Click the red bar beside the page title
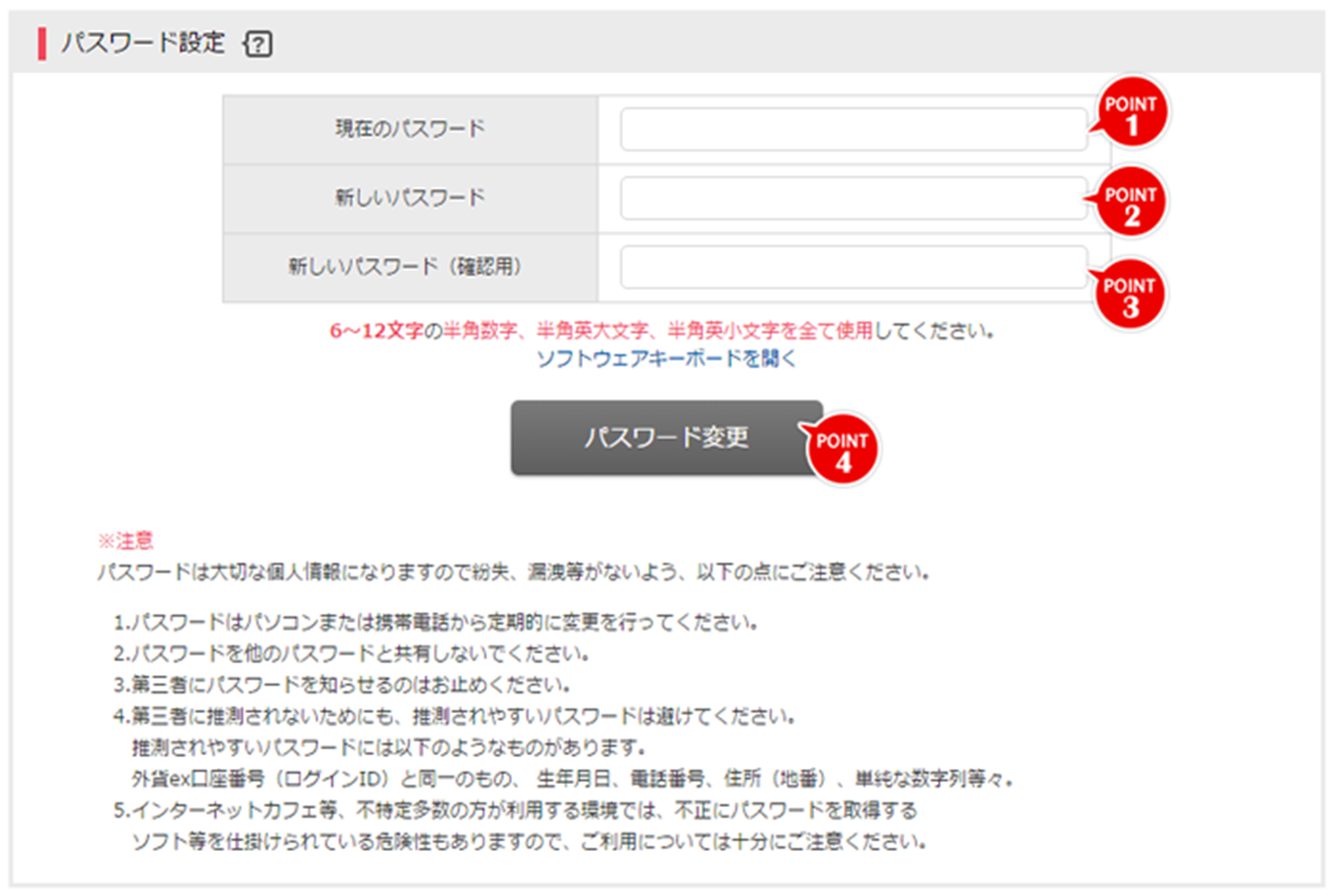Viewport: 1340px width, 896px height. [41, 43]
